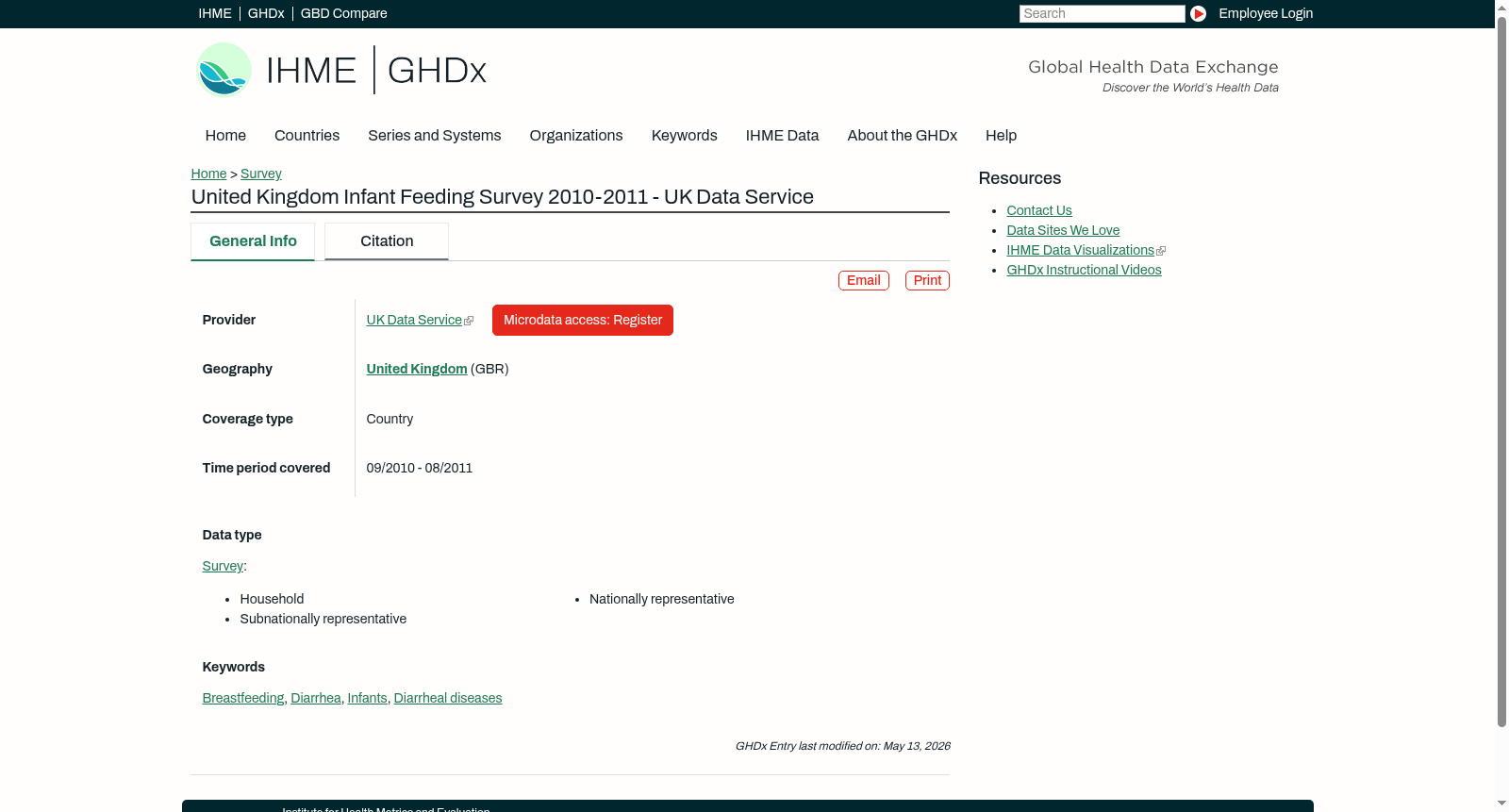The width and height of the screenshot is (1509, 812).
Task: Click the 'Global Health Data Exchange' header text
Action: [x=1153, y=67]
